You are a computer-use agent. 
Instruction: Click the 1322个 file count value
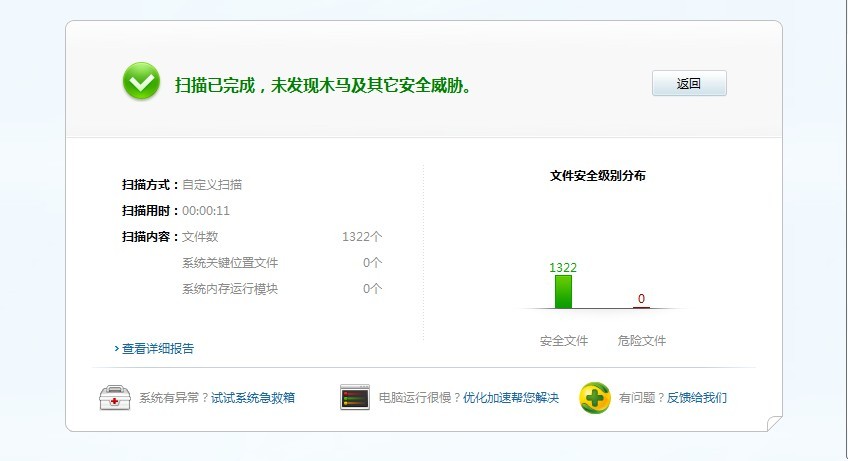362,237
